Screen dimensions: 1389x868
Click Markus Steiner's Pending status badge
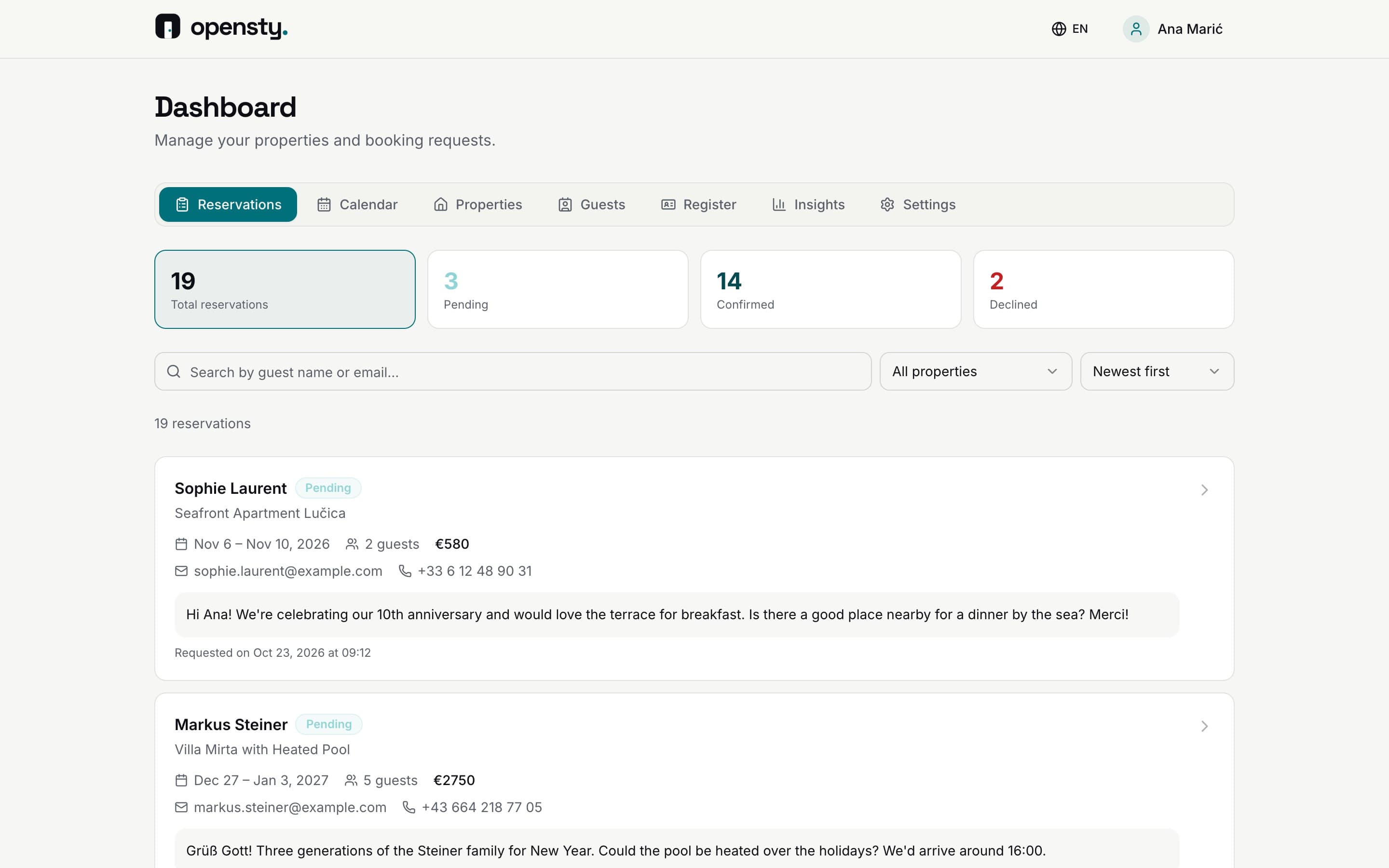click(329, 724)
